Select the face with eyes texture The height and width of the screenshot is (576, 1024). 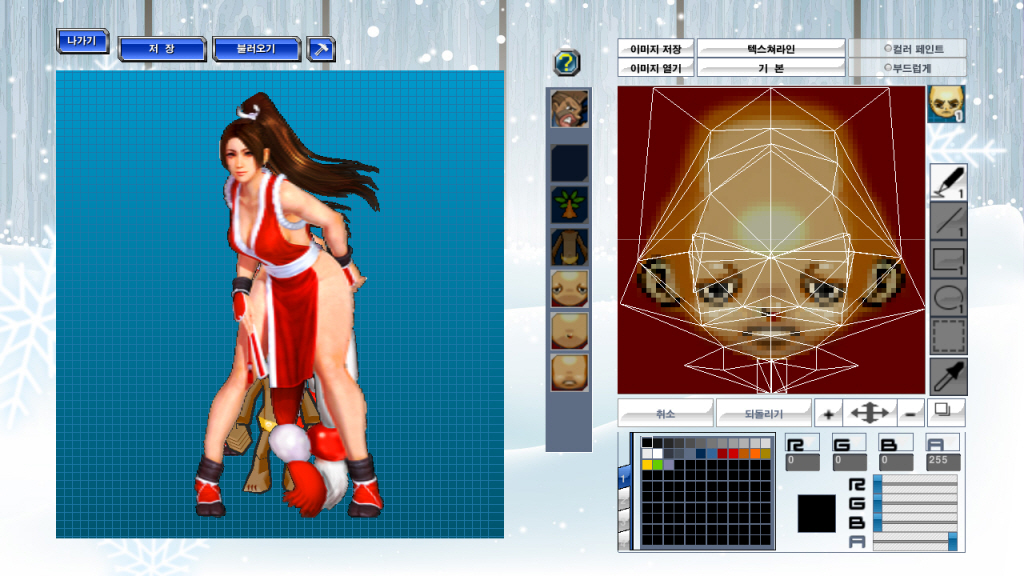click(x=569, y=289)
